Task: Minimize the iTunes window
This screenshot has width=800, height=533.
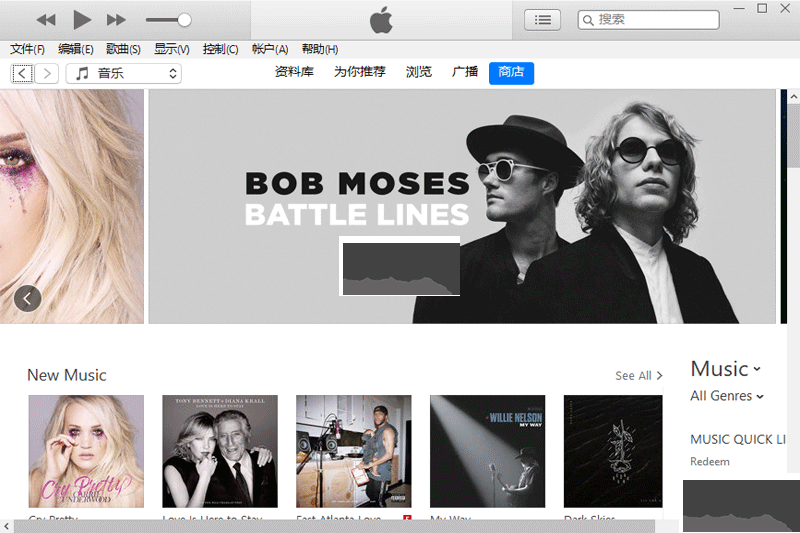Action: tap(739, 8)
